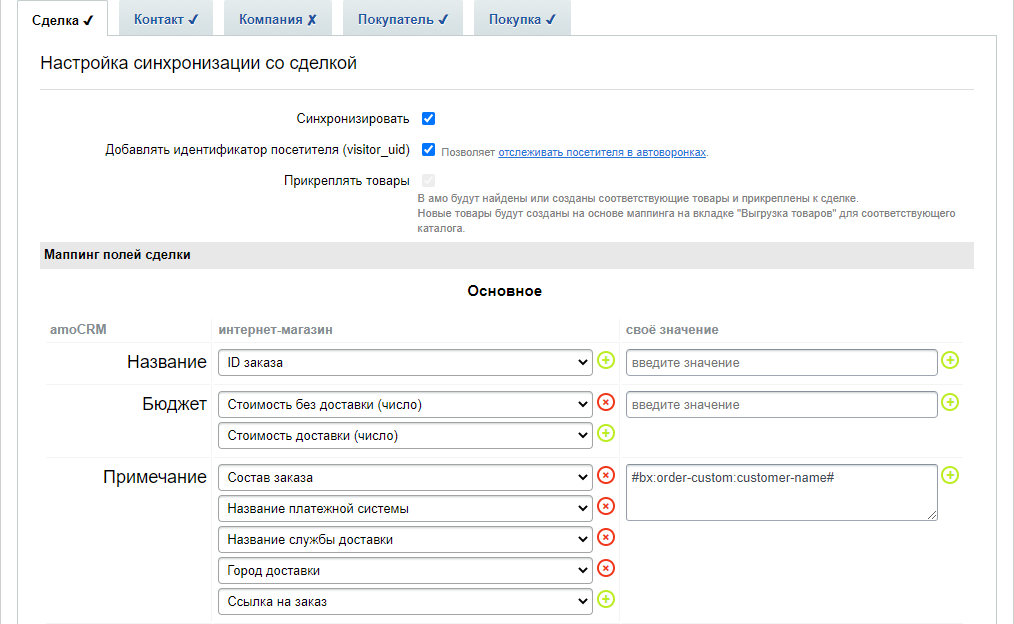This screenshot has height=624, width=1014.
Task: Switch to the Контакт tab
Action: click(166, 19)
